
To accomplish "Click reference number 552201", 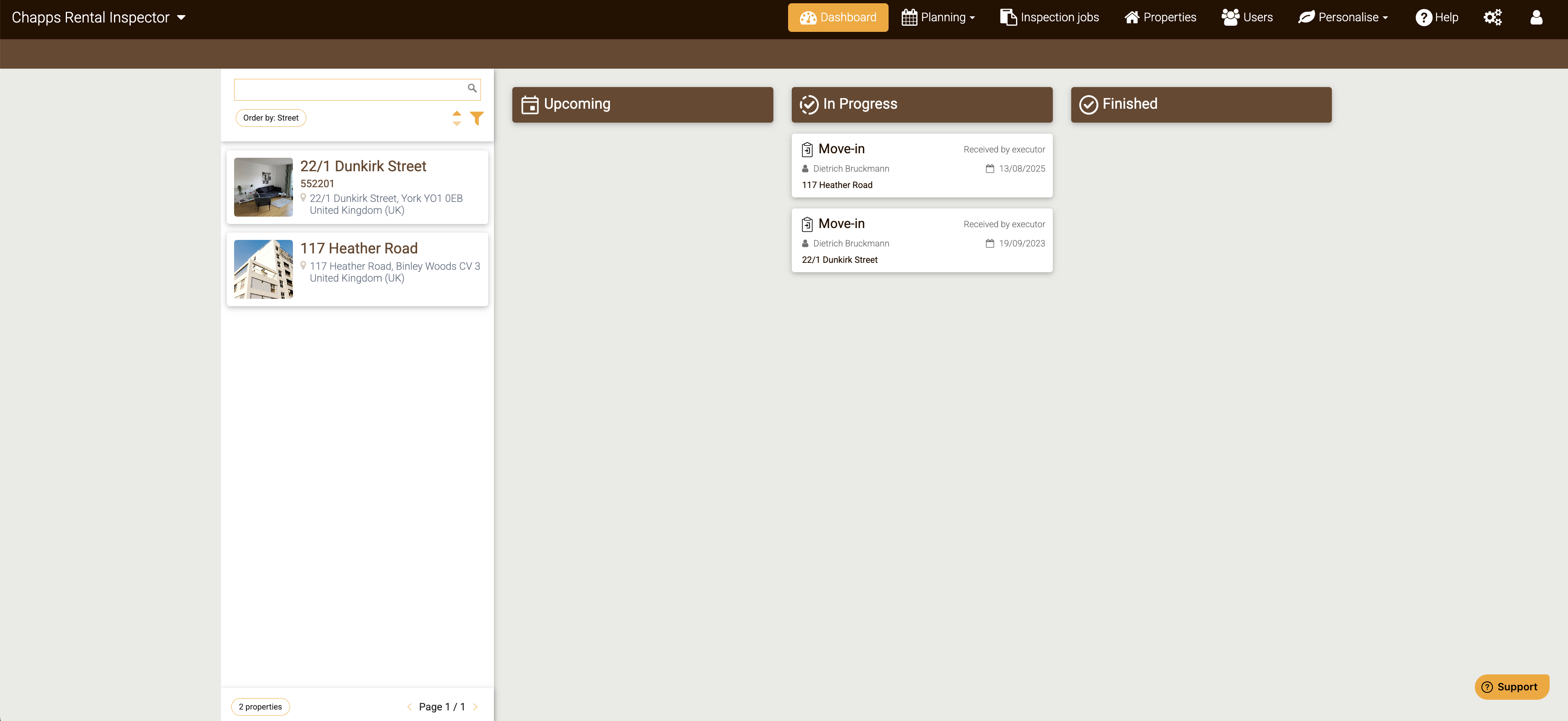I will 317,183.
